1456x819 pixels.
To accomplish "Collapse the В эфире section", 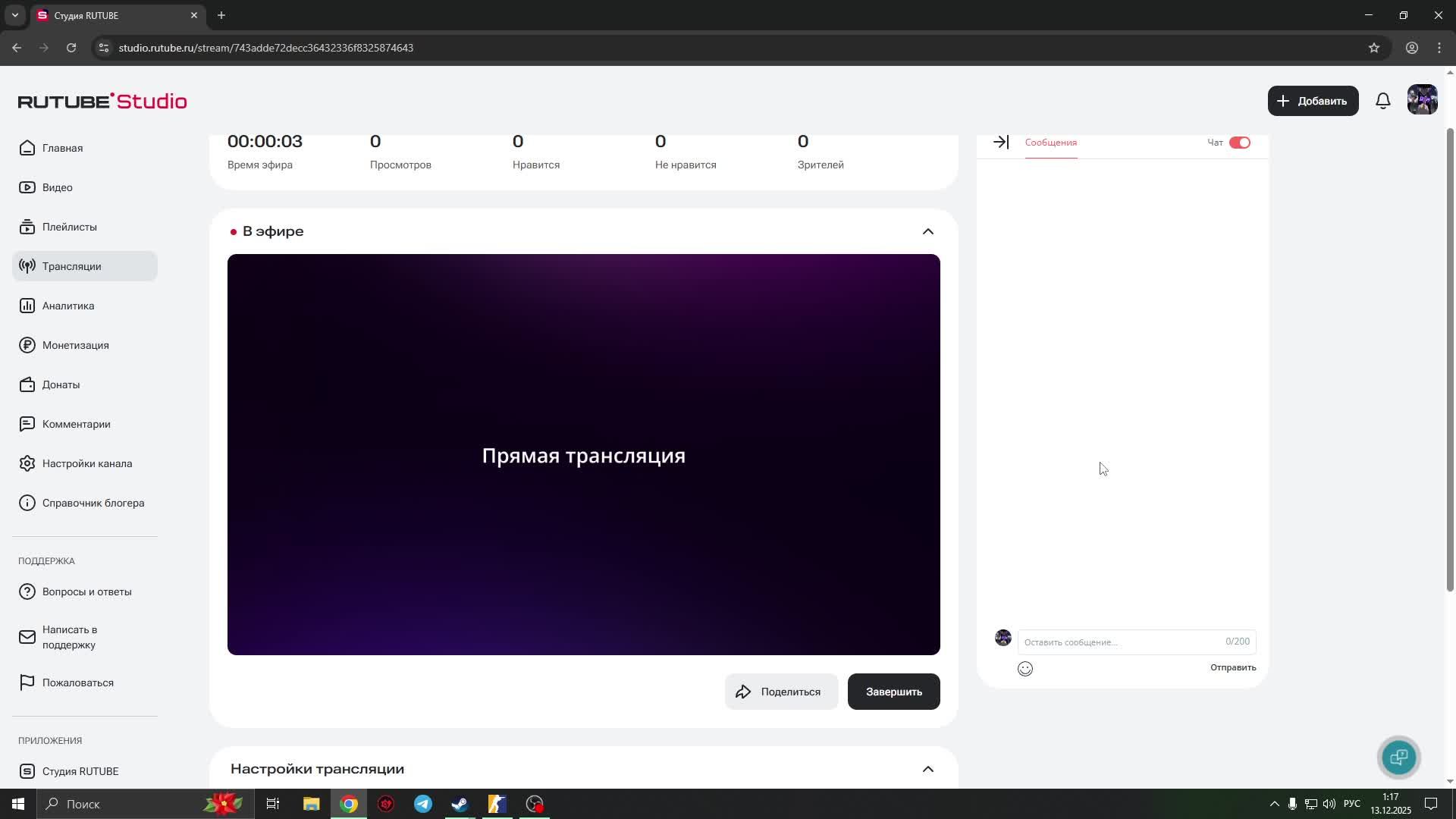I will point(928,231).
